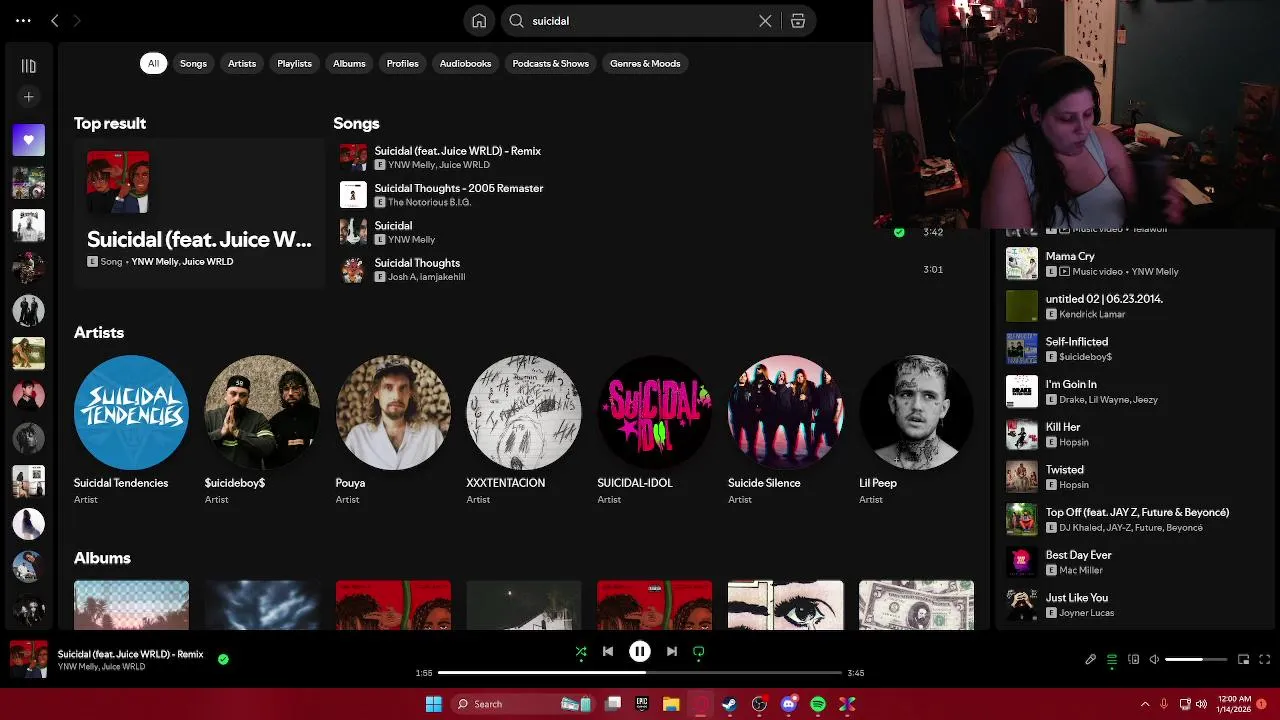The image size is (1280, 720).
Task: Toggle the queue panel
Action: click(1111, 659)
